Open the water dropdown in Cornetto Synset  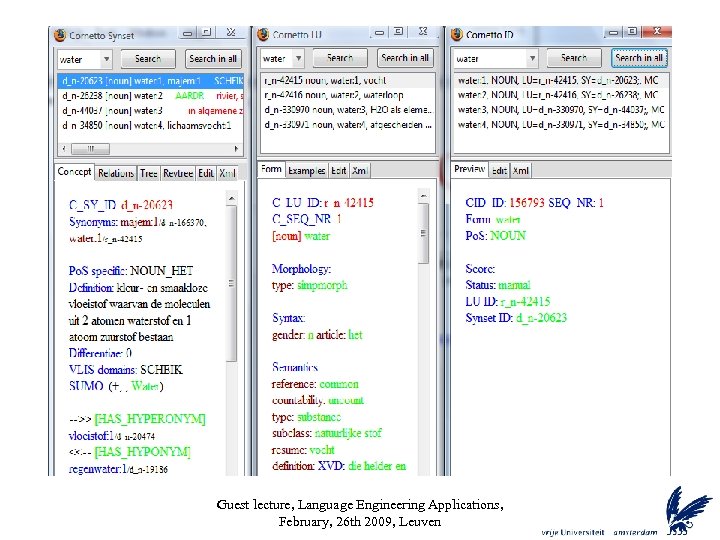(107, 59)
